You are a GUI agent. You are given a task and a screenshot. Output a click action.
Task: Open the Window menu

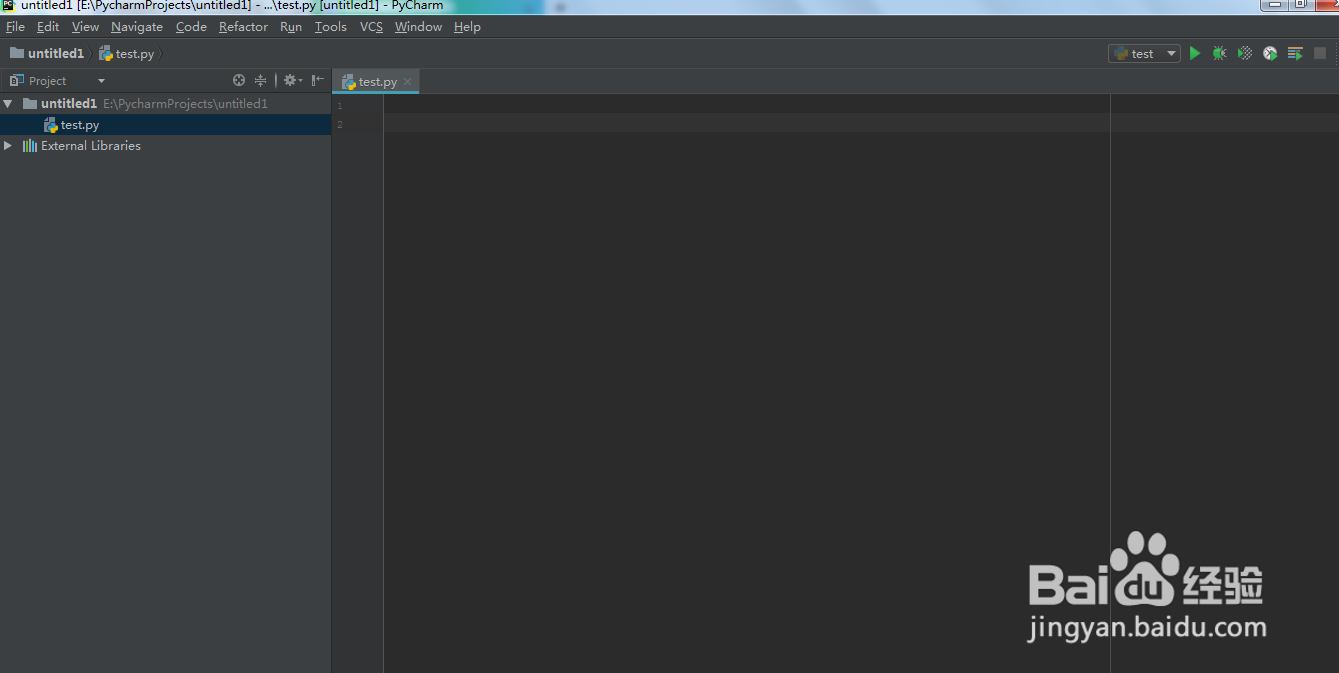click(x=418, y=27)
